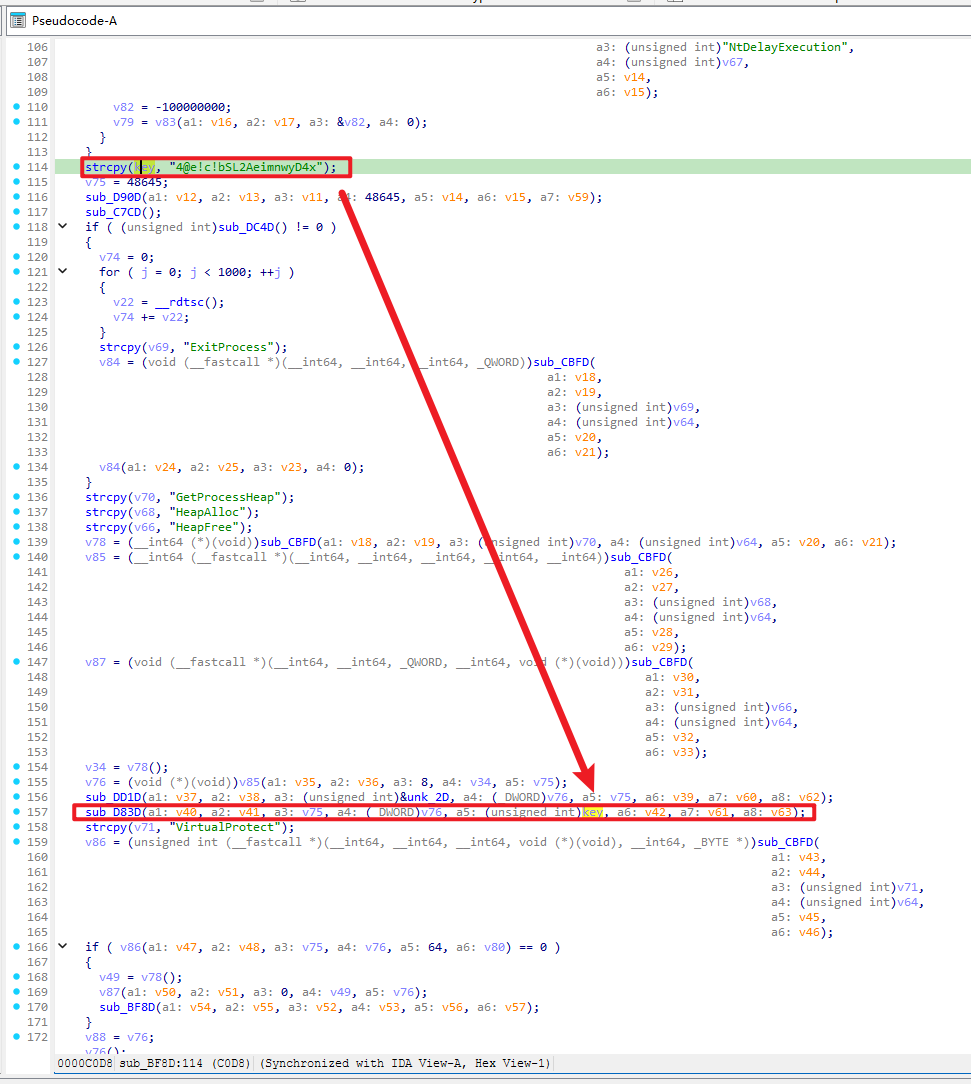Toggle breakpoint dot on line 172
The height and width of the screenshot is (1084, 971).
tap(17, 1036)
